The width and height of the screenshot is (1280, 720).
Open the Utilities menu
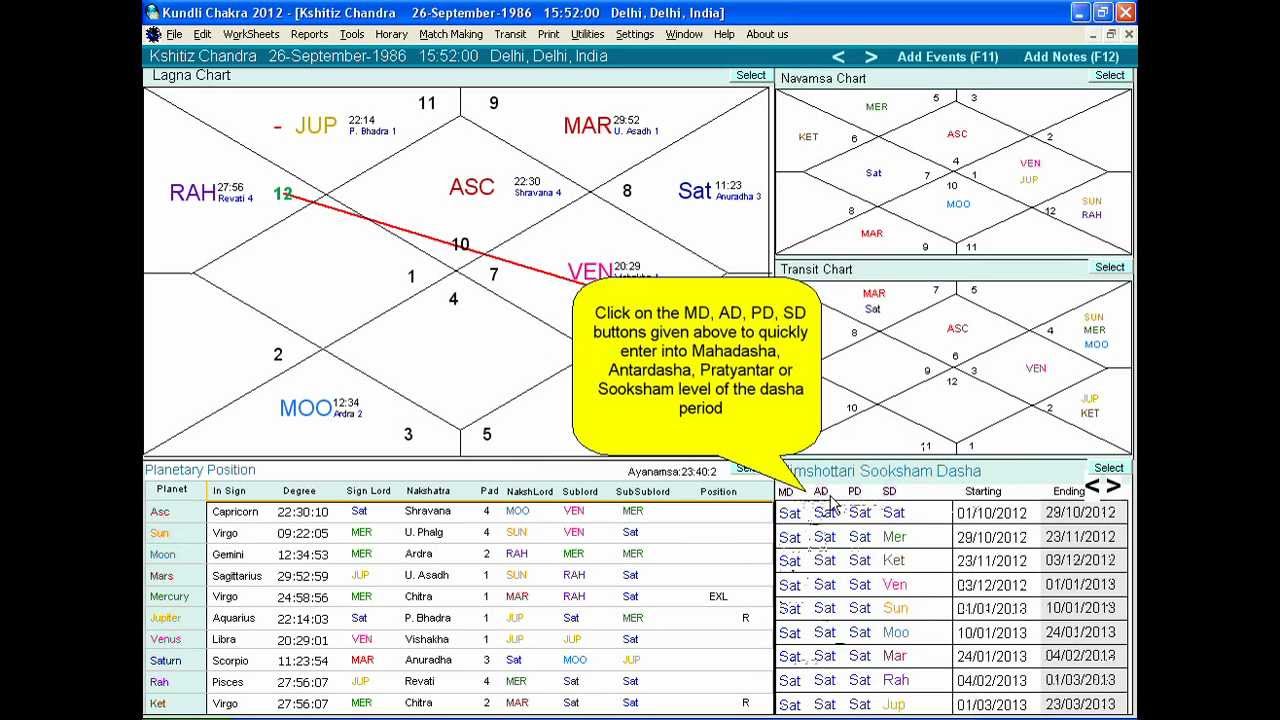[x=587, y=34]
